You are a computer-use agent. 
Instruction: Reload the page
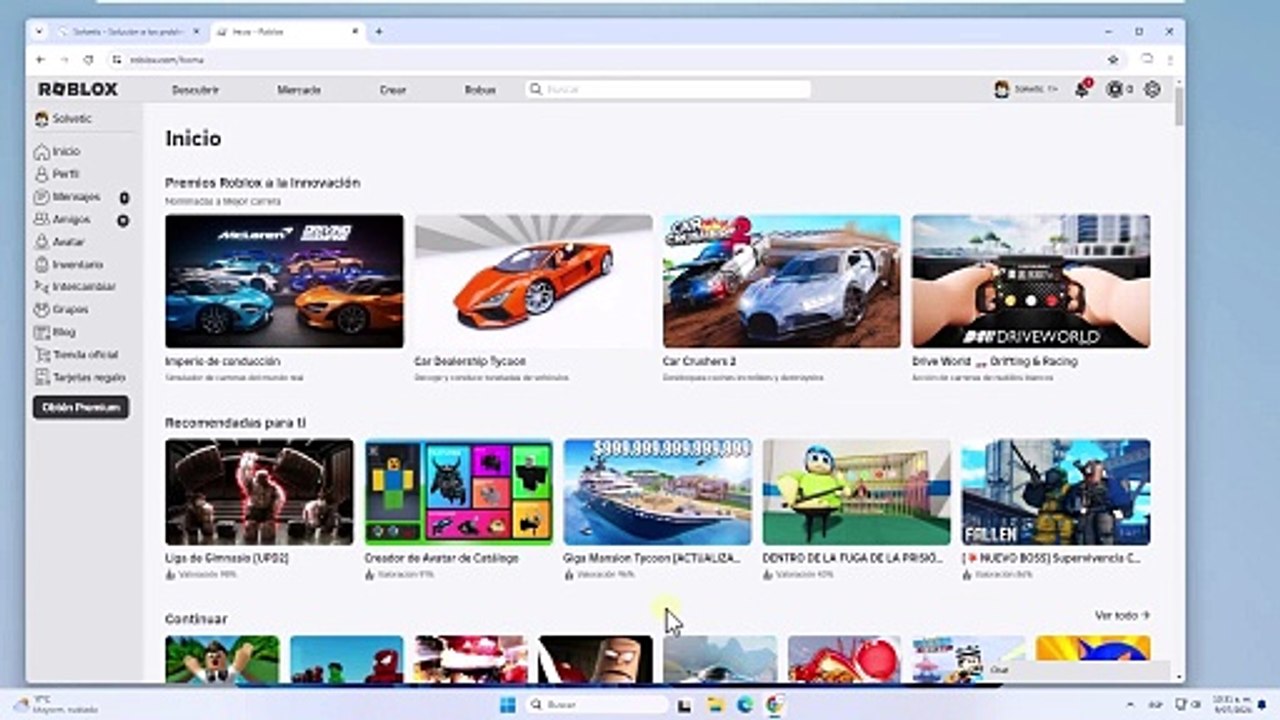click(x=88, y=60)
